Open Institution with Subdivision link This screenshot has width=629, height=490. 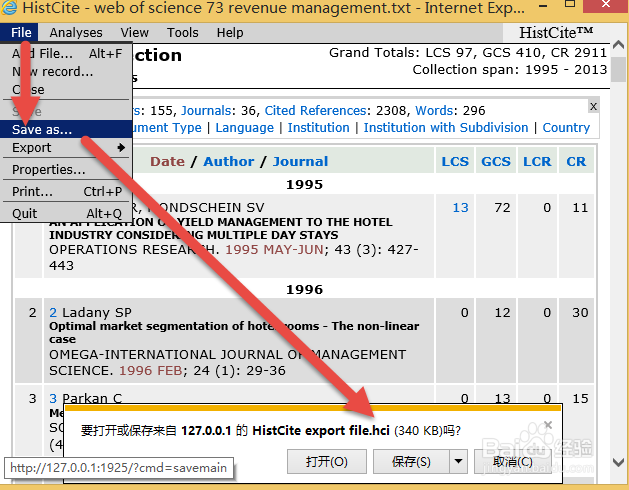click(x=446, y=128)
